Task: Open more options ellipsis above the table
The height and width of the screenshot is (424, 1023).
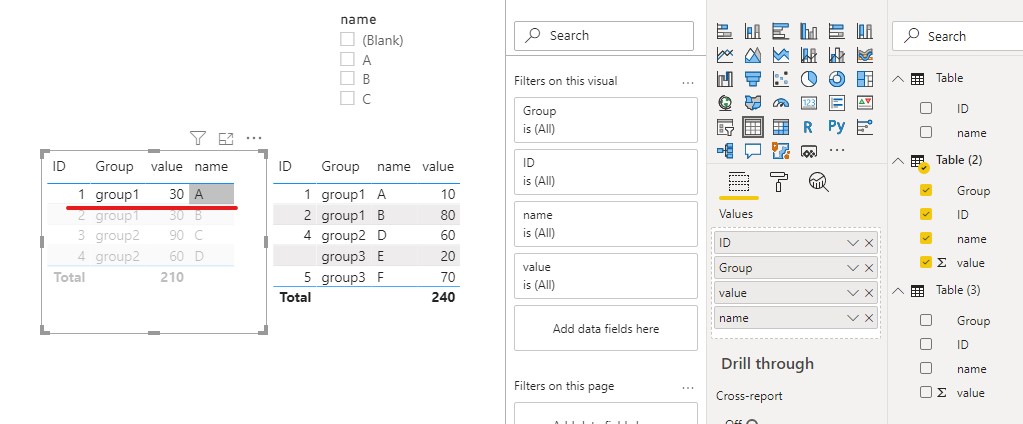Action: point(254,138)
